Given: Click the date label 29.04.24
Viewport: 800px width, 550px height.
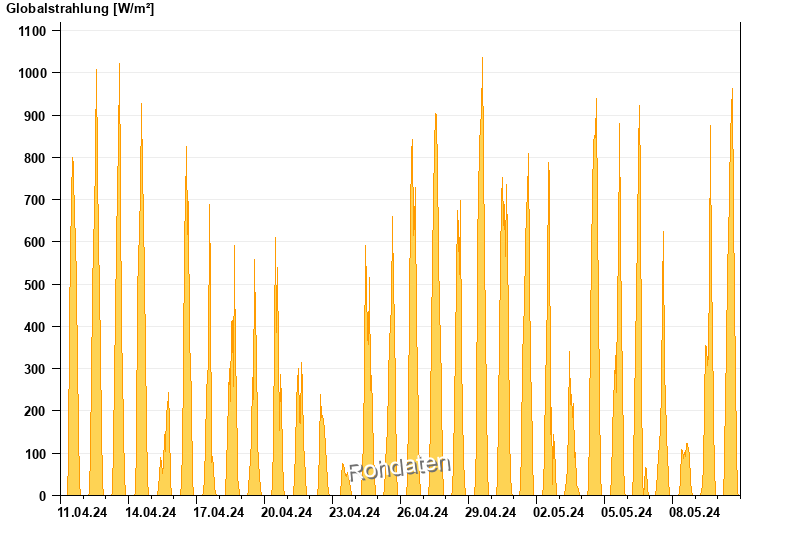Looking at the screenshot, I should click(490, 512).
